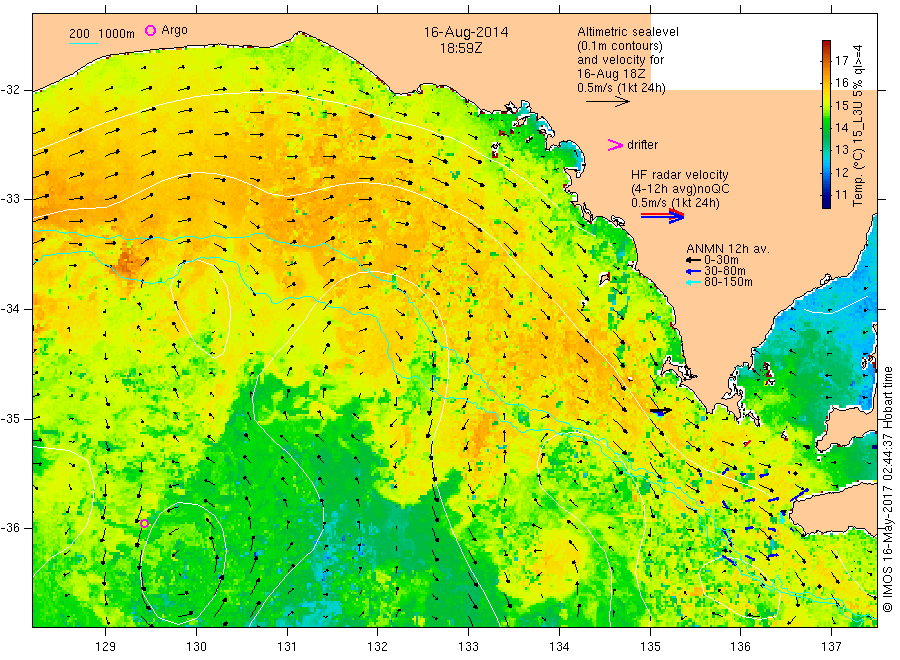The height and width of the screenshot is (660, 900).
Task: Click the cyan line under 200 1000m
Action: coord(83,43)
